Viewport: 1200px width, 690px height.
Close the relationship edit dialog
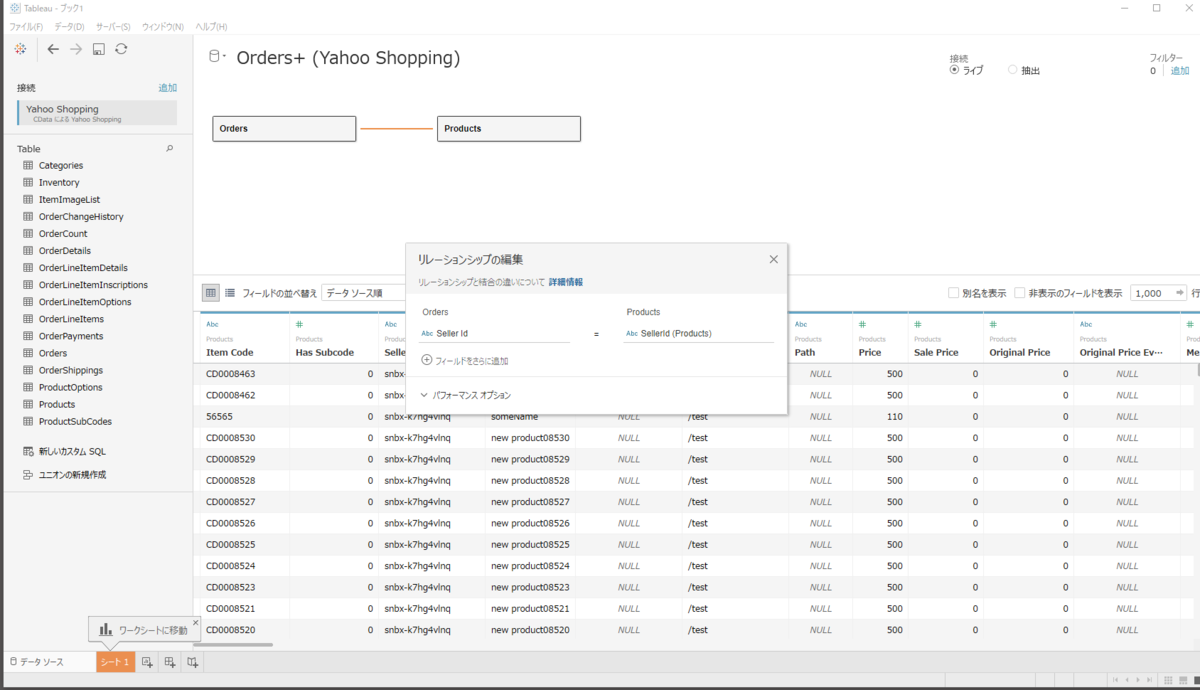coord(773,259)
